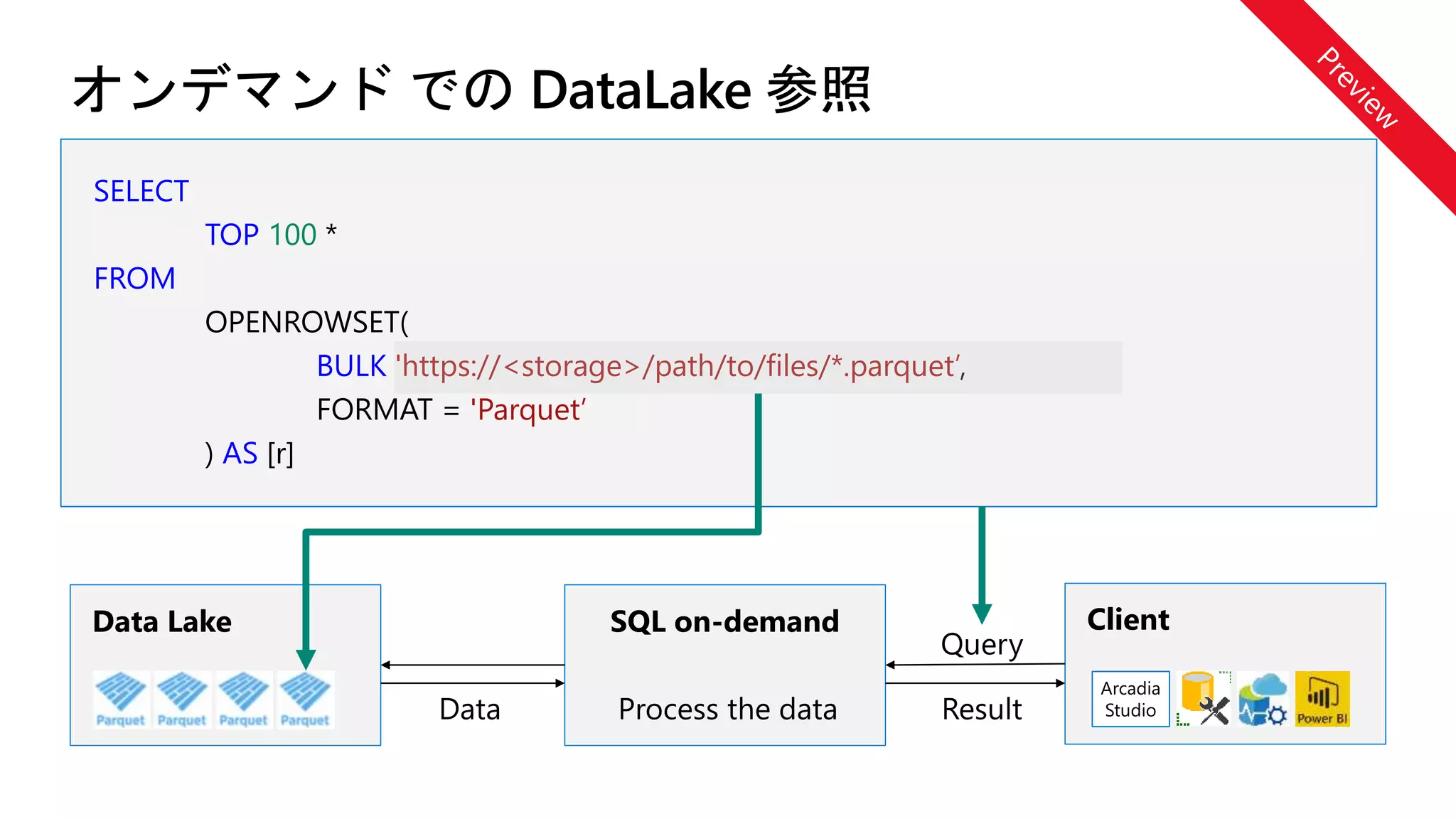Click the SQL on-demand heading
Screen dimensions: 1456x819
[724, 621]
